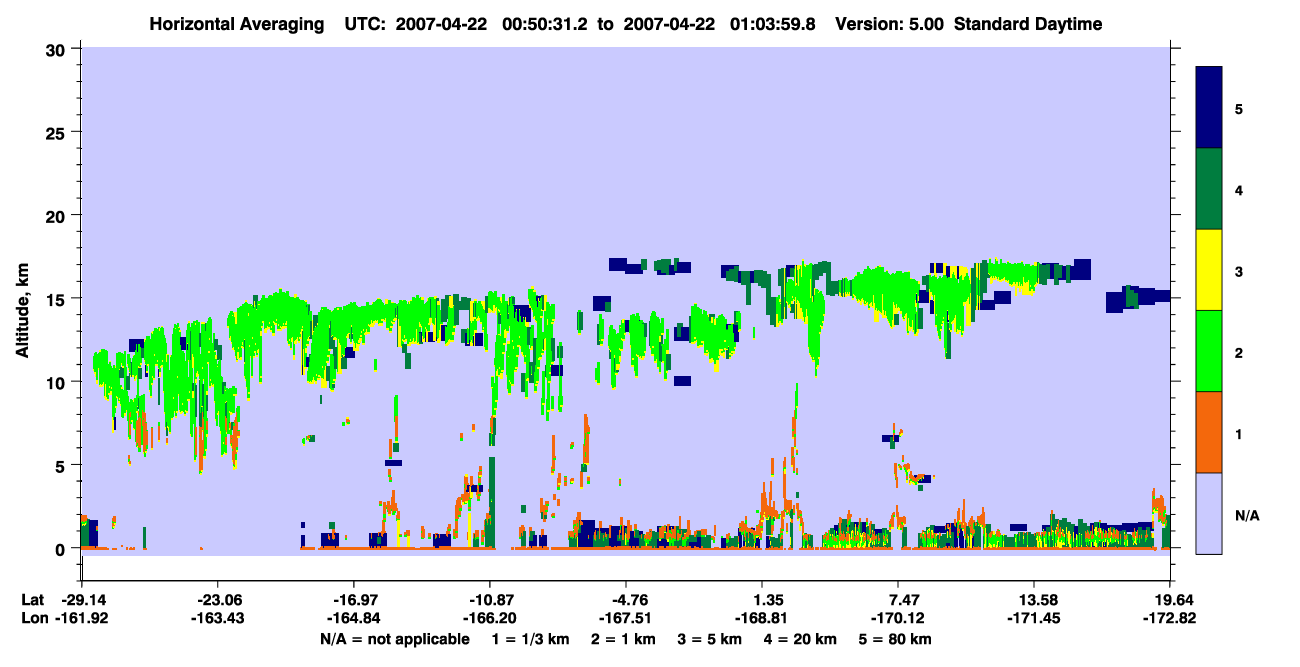
Task: Click the yellow colorbar segment labeled 3
Action: (x=1209, y=270)
